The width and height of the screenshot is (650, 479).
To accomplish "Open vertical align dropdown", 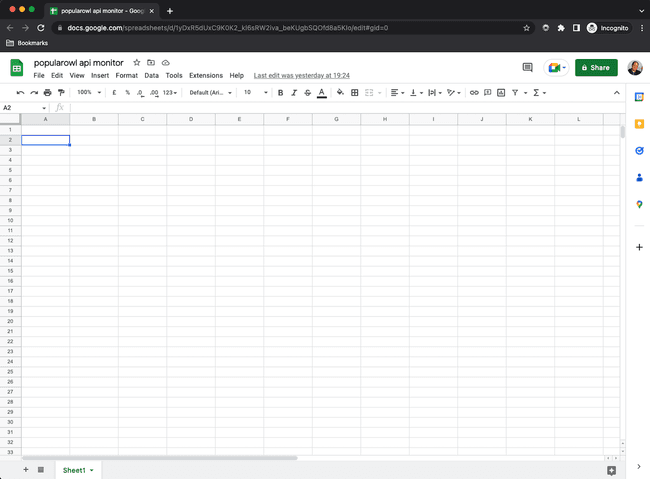I will (417, 92).
